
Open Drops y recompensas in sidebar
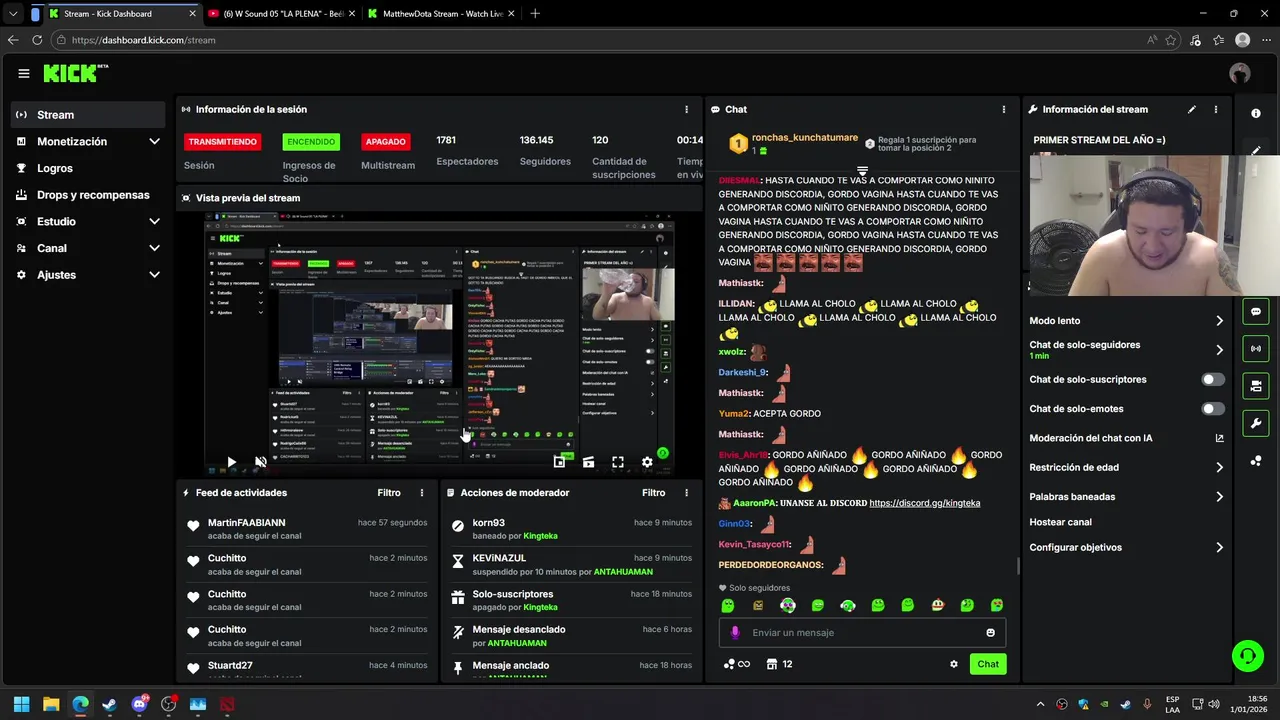[88, 195]
